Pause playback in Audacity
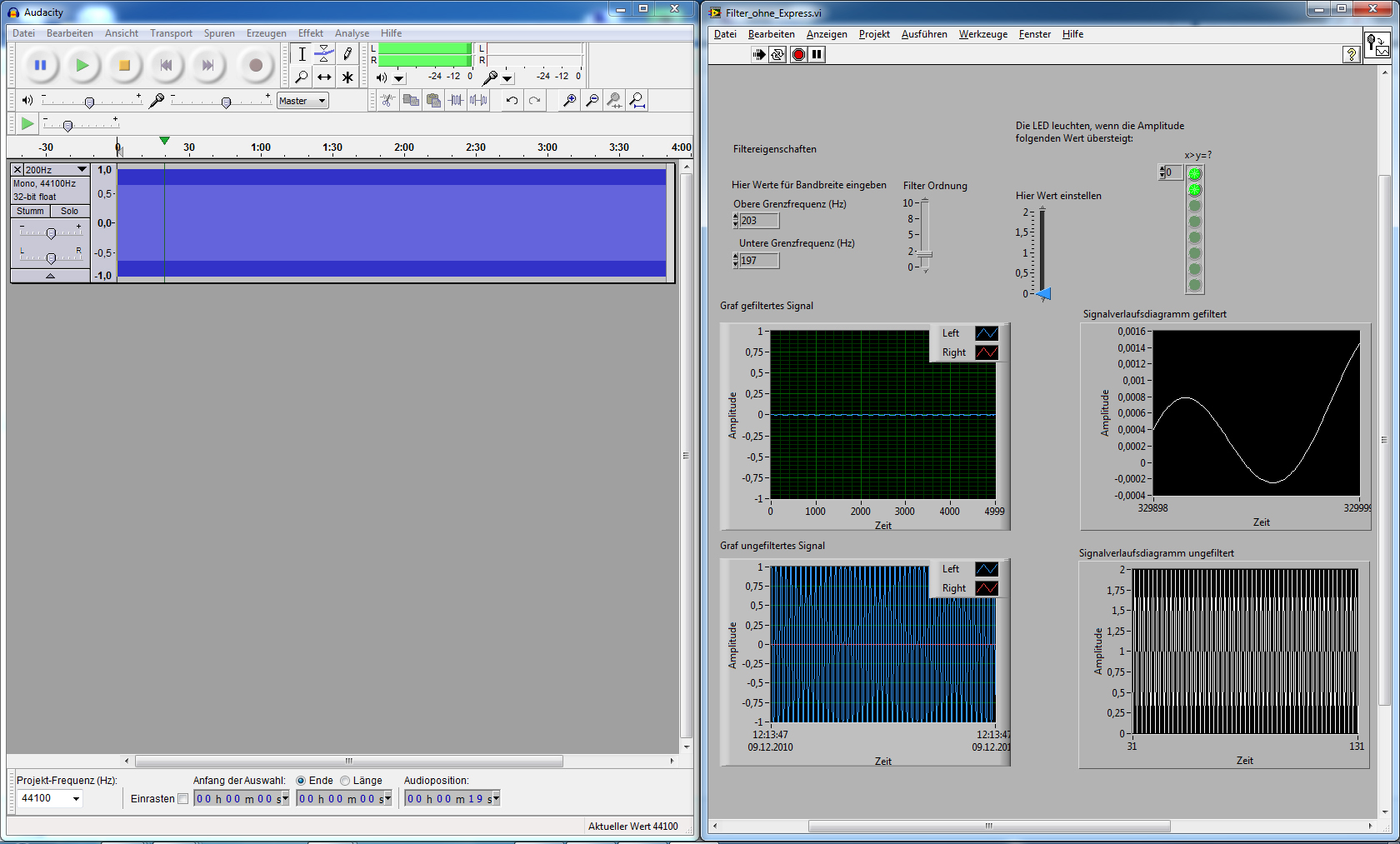Screen dimensions: 1400x844 click(x=40, y=65)
